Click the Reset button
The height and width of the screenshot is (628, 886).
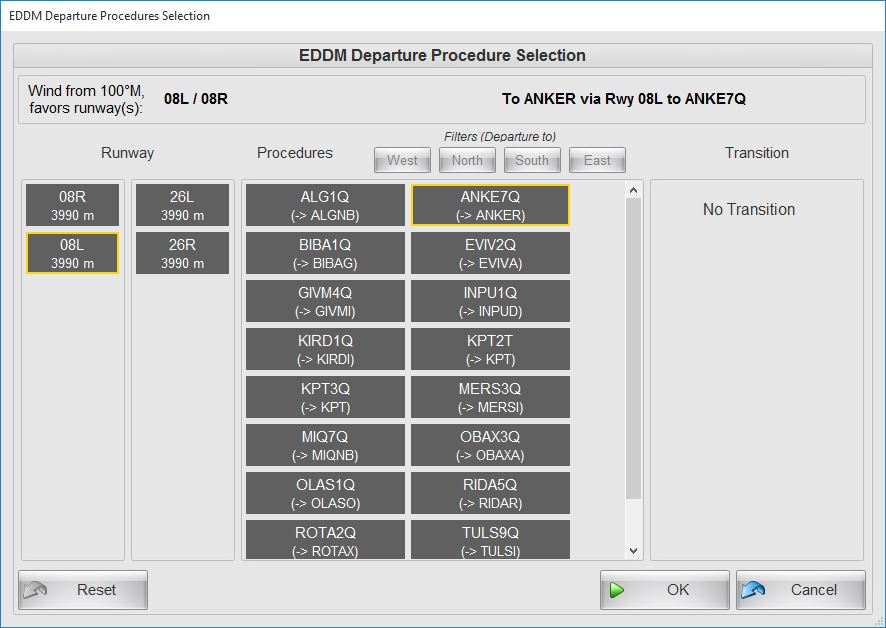pyautogui.click(x=83, y=590)
